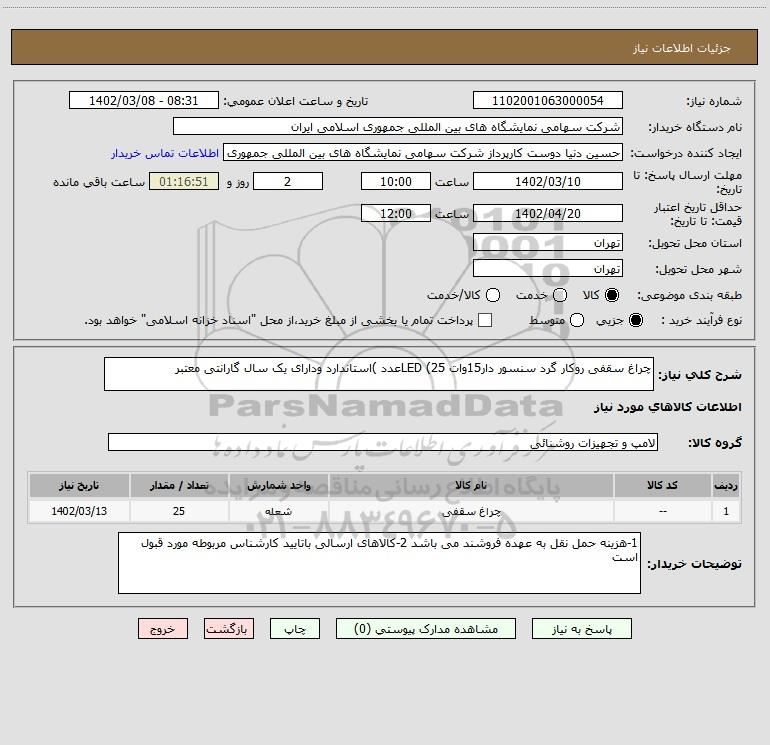This screenshot has width=770, height=745.
Task: Click the شعله unit cell
Action: coord(278,511)
